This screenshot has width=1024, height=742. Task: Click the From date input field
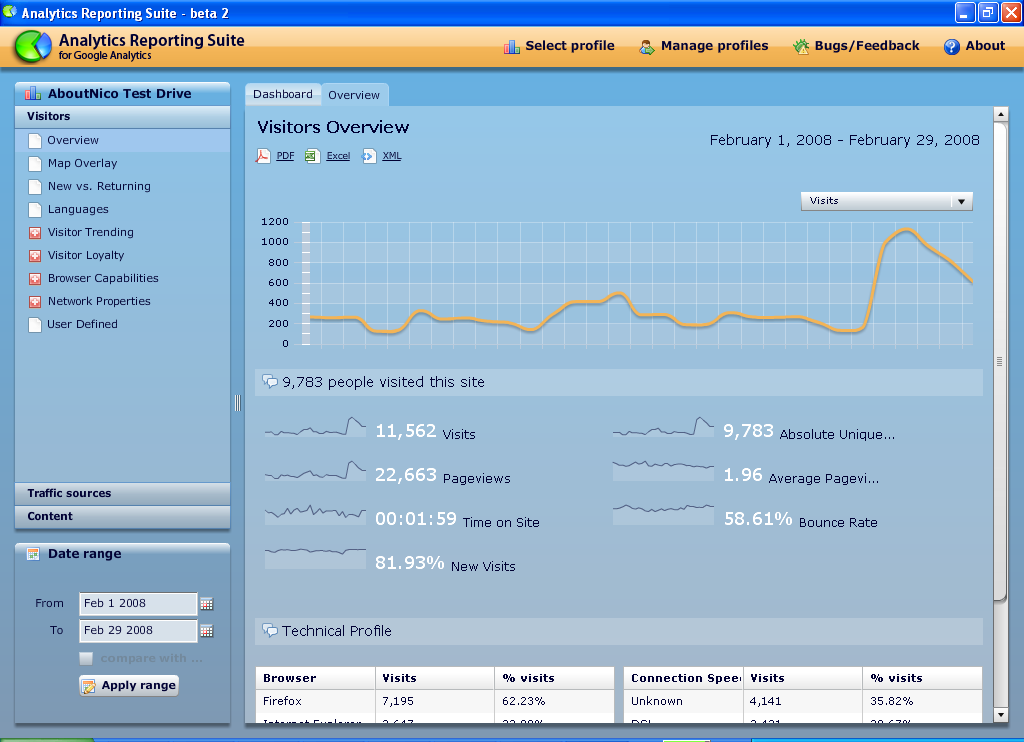click(x=138, y=604)
